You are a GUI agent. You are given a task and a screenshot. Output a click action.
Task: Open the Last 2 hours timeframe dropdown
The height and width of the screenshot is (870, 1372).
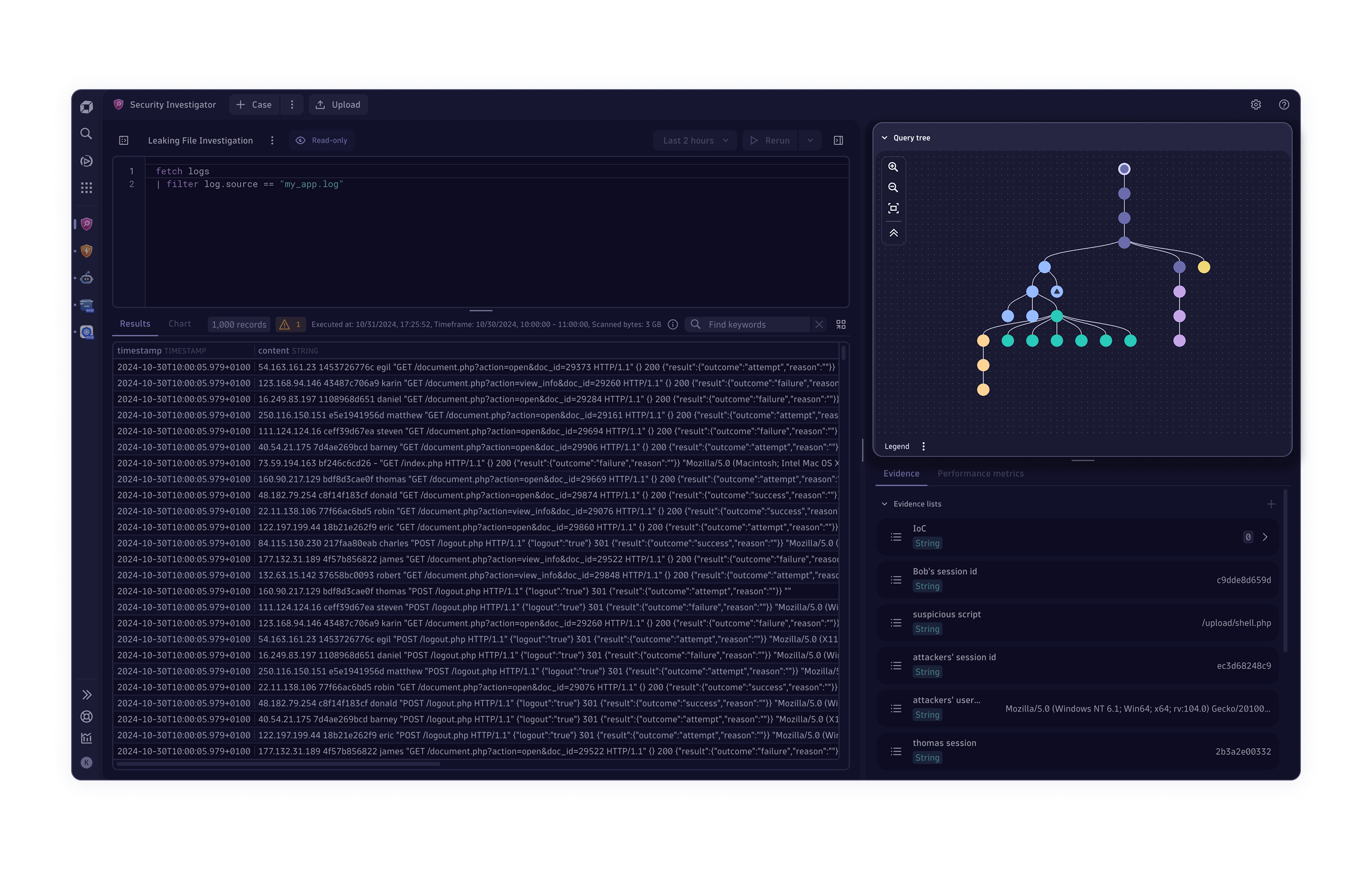coord(695,141)
